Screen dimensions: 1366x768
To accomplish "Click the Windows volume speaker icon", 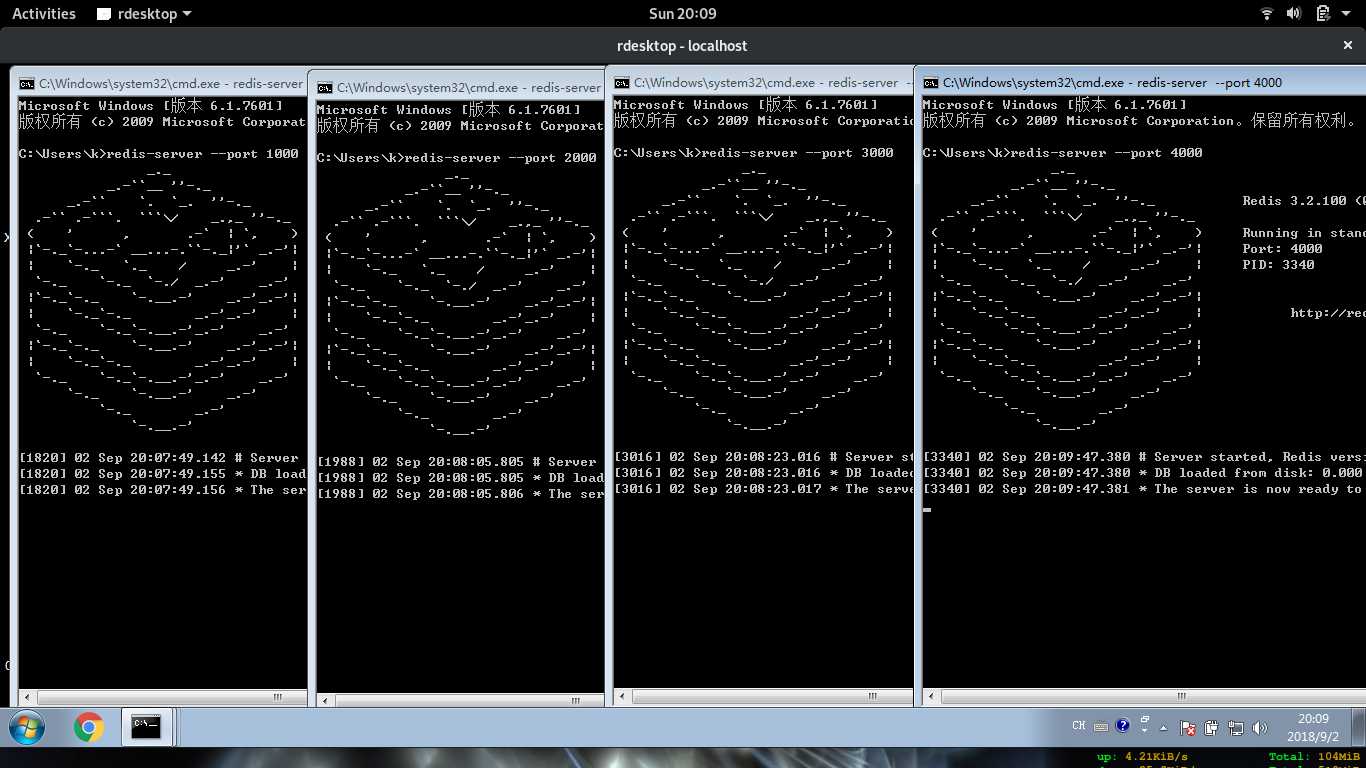I will [1259, 728].
